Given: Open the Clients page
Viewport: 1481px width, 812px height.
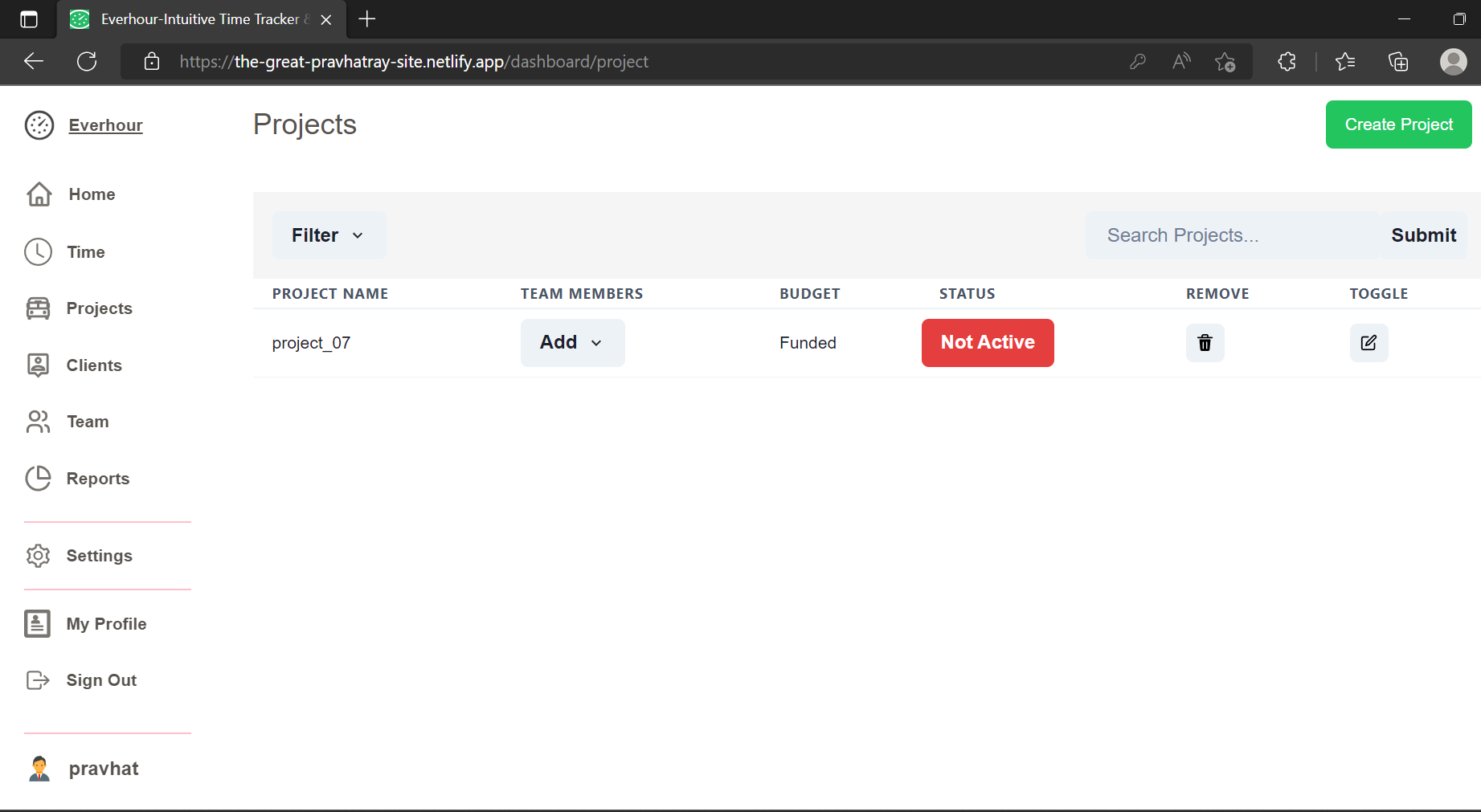Looking at the screenshot, I should pyautogui.click(x=94, y=365).
